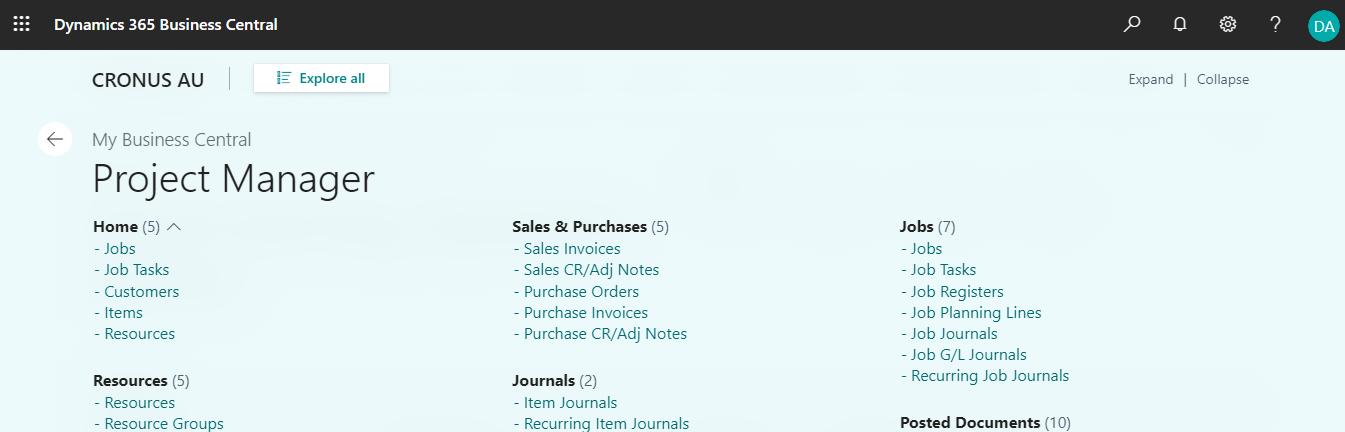Screen dimensions: 1345x432
Task: Collapse the Home section chevron
Action: [174, 227]
